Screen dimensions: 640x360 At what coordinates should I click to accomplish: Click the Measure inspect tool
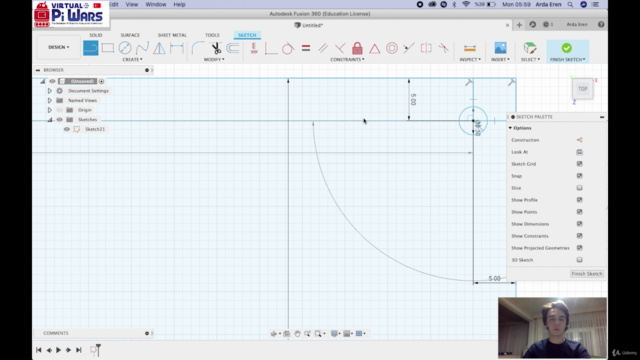pyautogui.click(x=470, y=48)
